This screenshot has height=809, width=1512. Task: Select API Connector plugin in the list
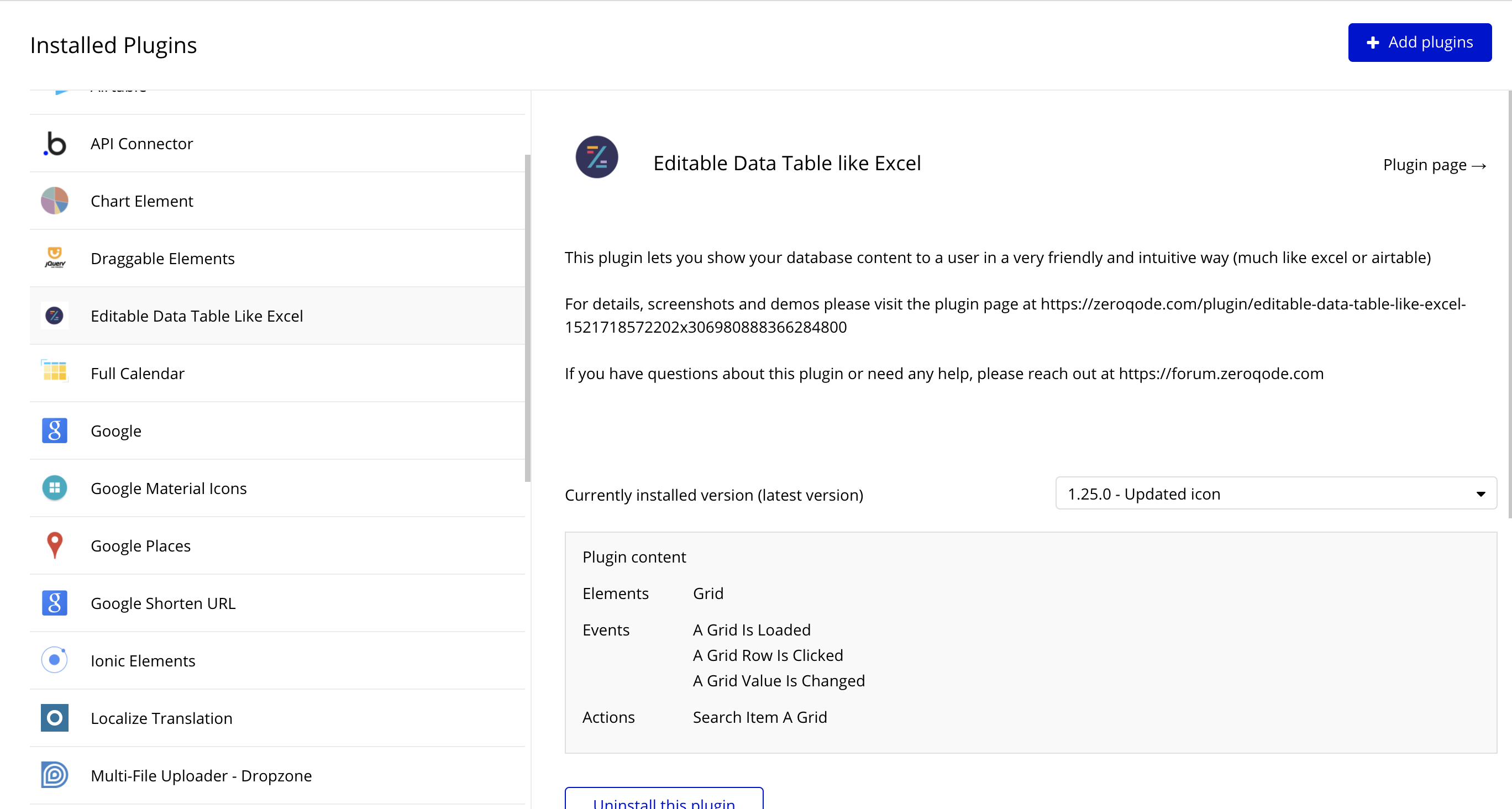tap(277, 144)
